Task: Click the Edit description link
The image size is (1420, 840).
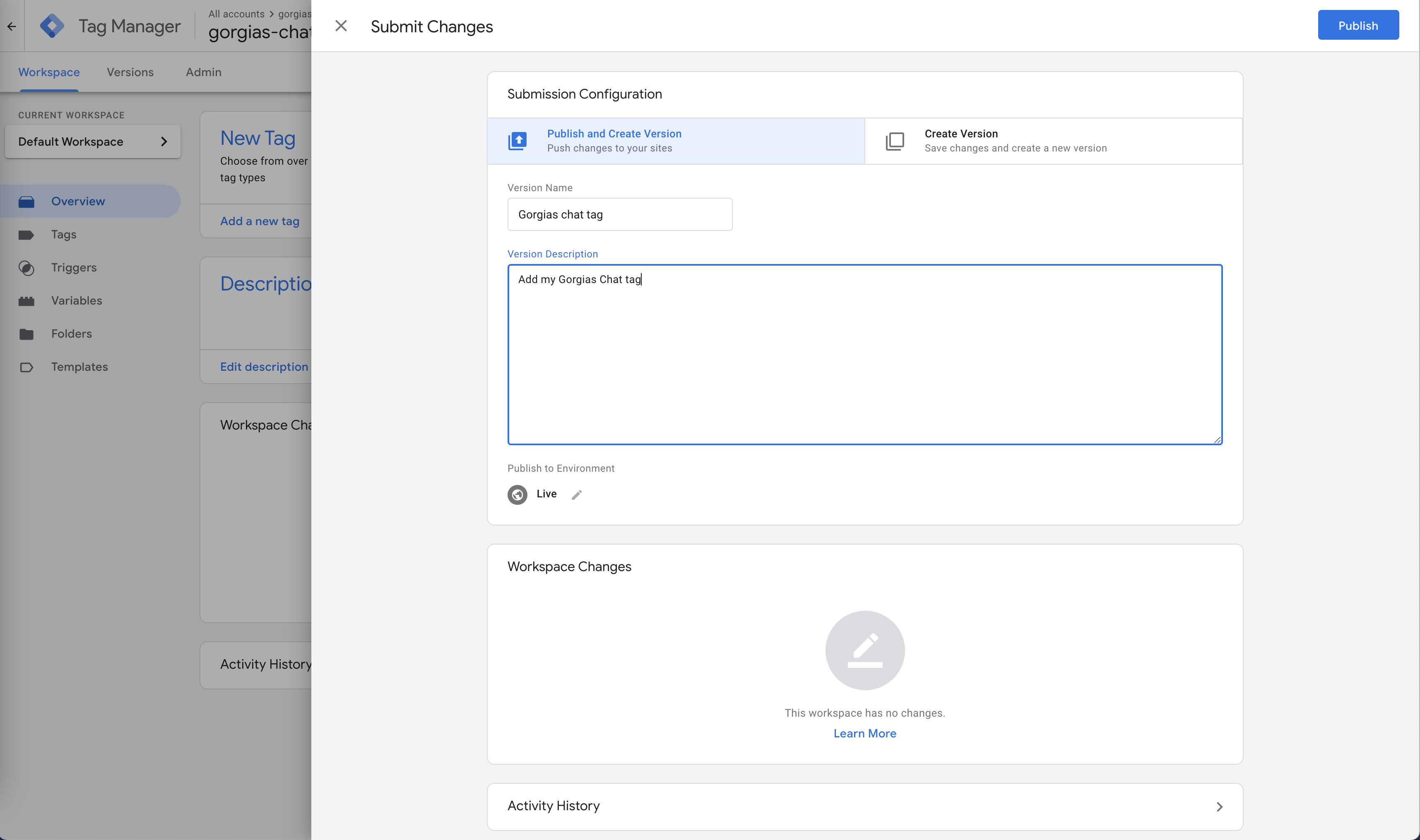Action: 265,367
